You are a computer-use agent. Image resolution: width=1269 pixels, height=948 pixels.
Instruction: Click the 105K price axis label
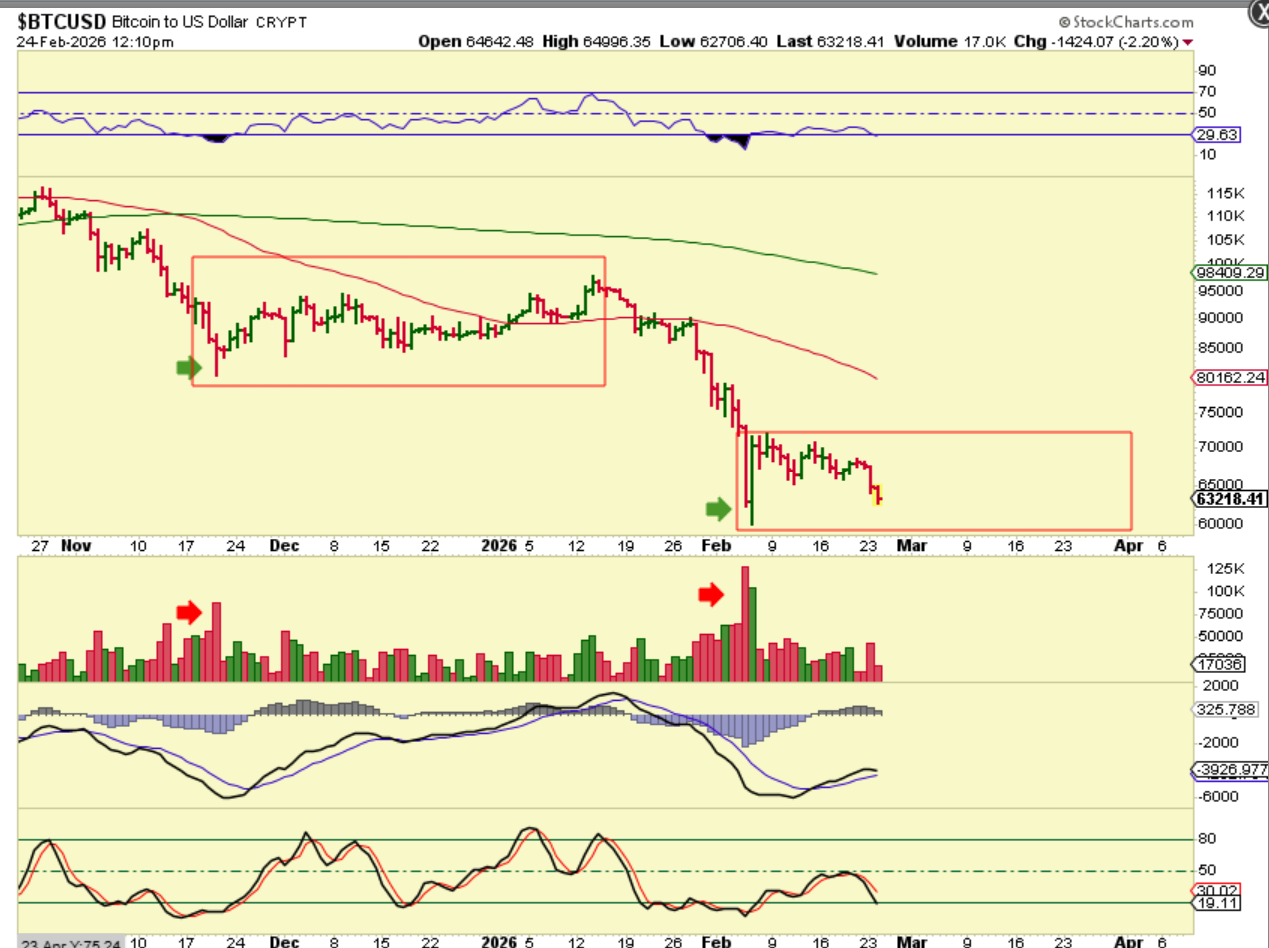point(1225,239)
